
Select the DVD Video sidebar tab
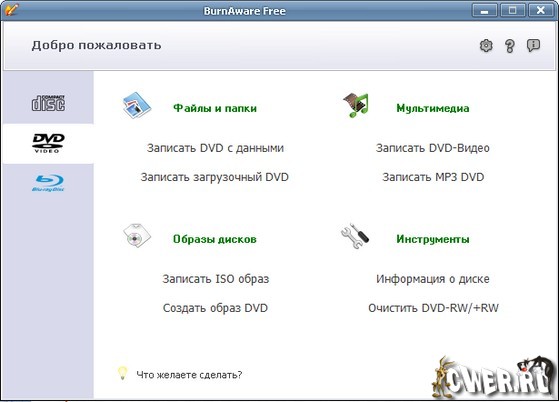pyautogui.click(x=48, y=143)
